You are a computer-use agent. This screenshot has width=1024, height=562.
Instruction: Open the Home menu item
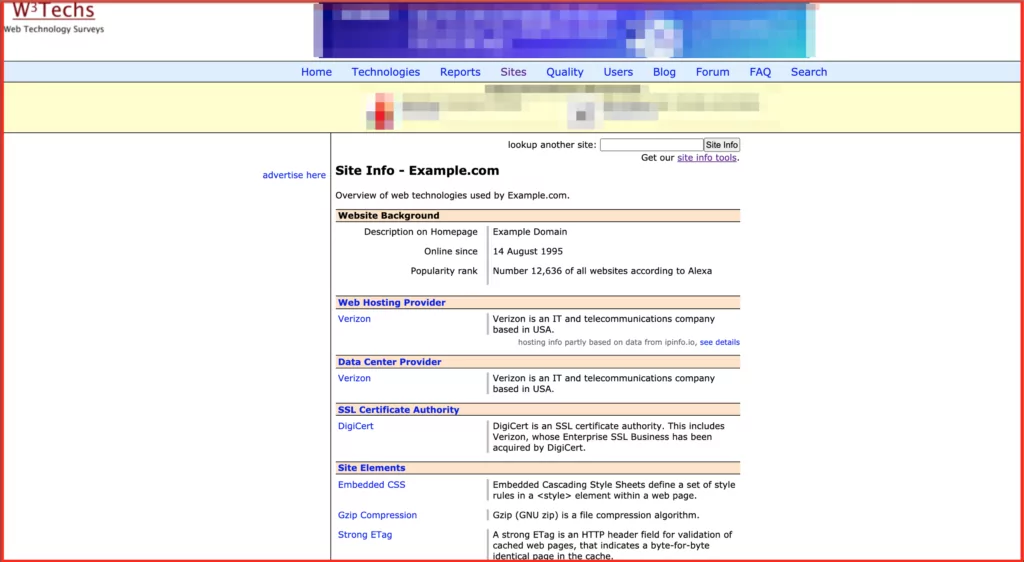point(316,72)
